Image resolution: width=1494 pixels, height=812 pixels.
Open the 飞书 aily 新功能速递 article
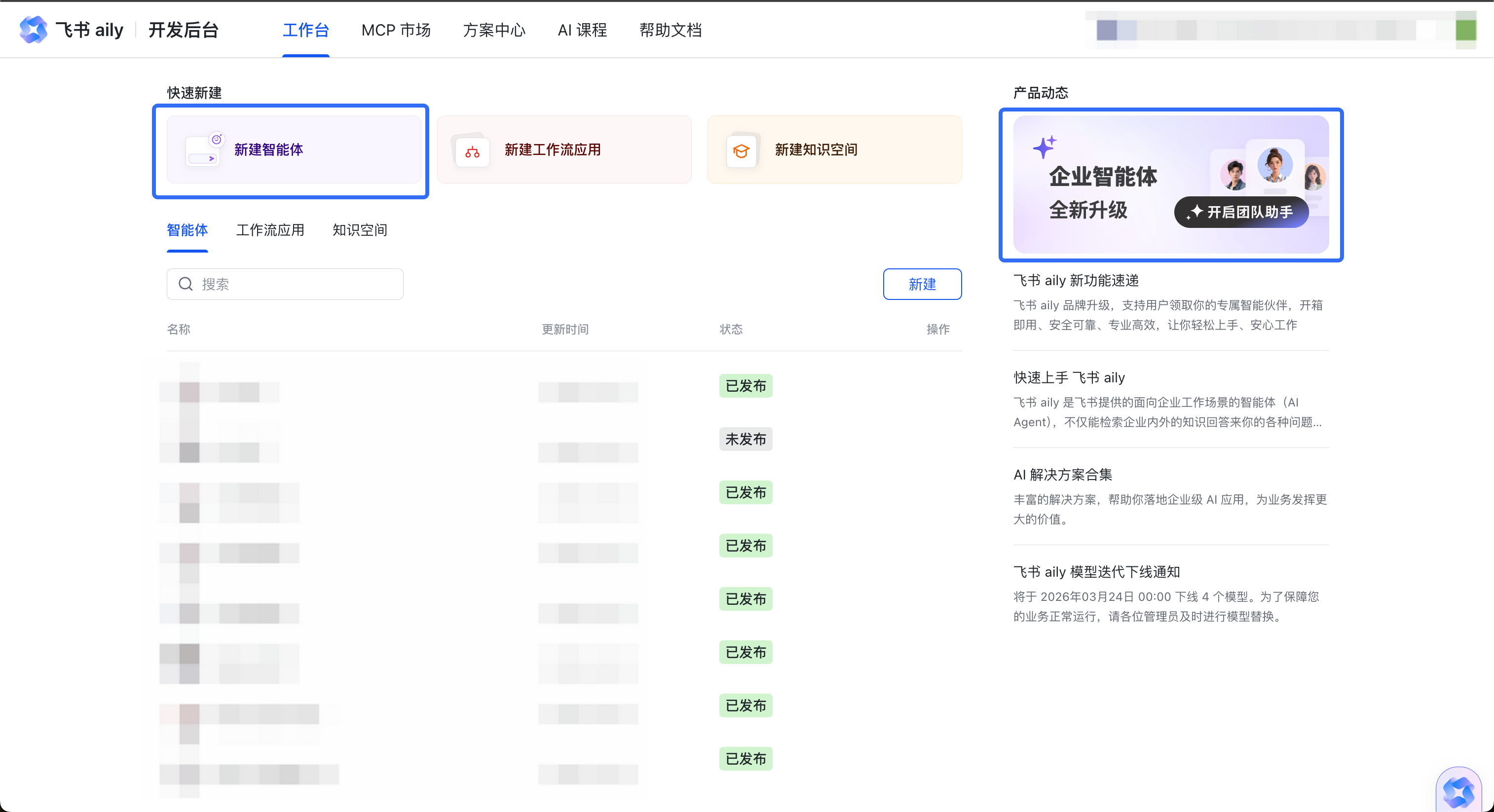point(1076,281)
